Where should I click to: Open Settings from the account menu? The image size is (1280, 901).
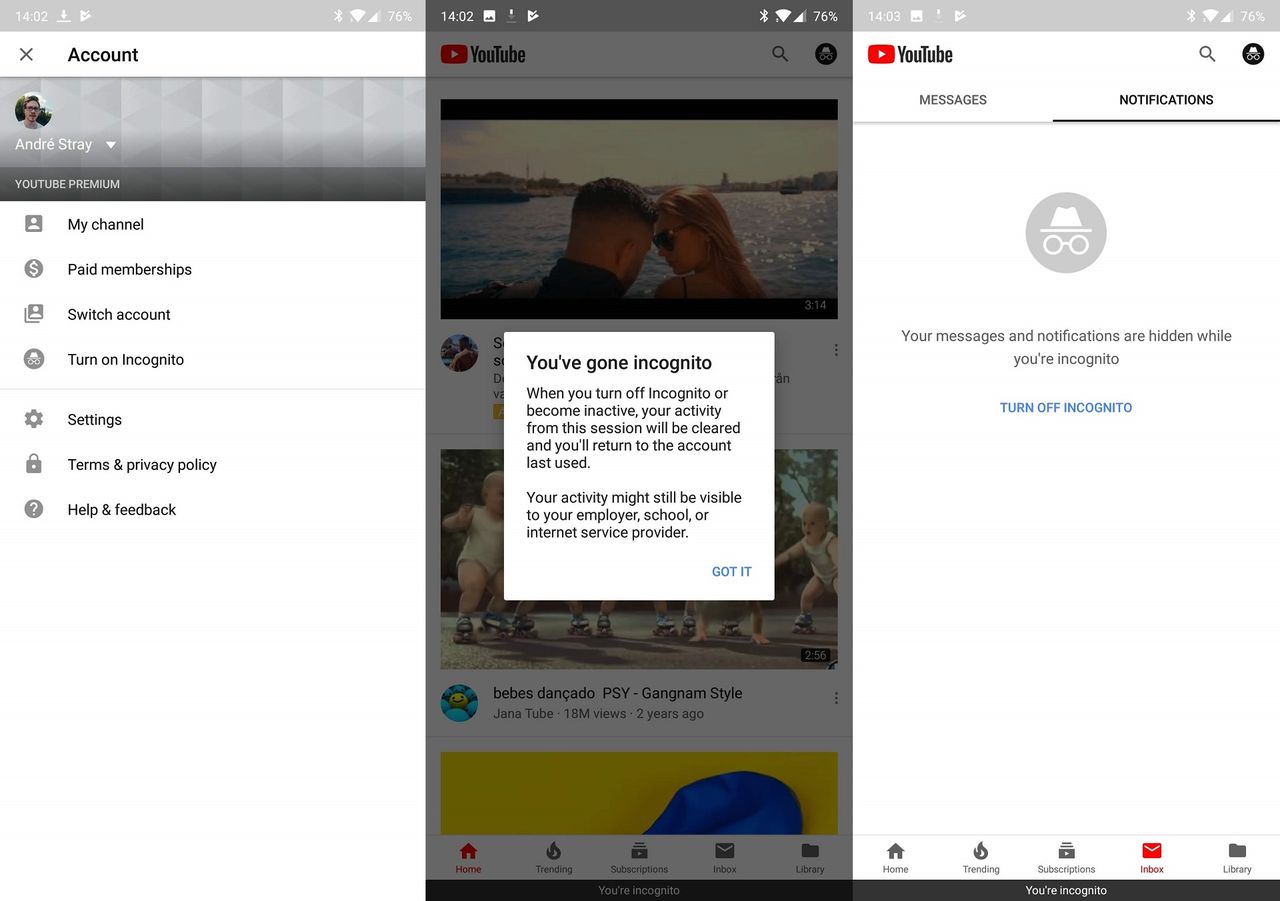pyautogui.click(x=212, y=419)
